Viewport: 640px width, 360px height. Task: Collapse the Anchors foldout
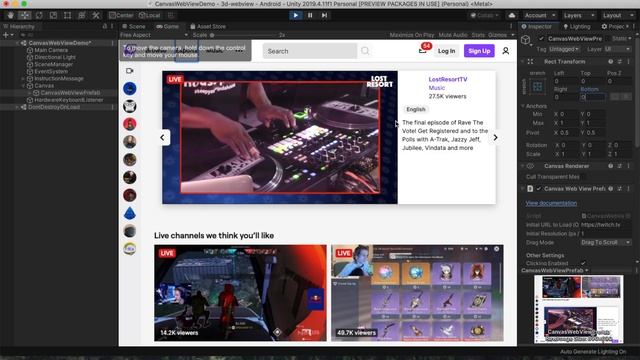click(523, 106)
